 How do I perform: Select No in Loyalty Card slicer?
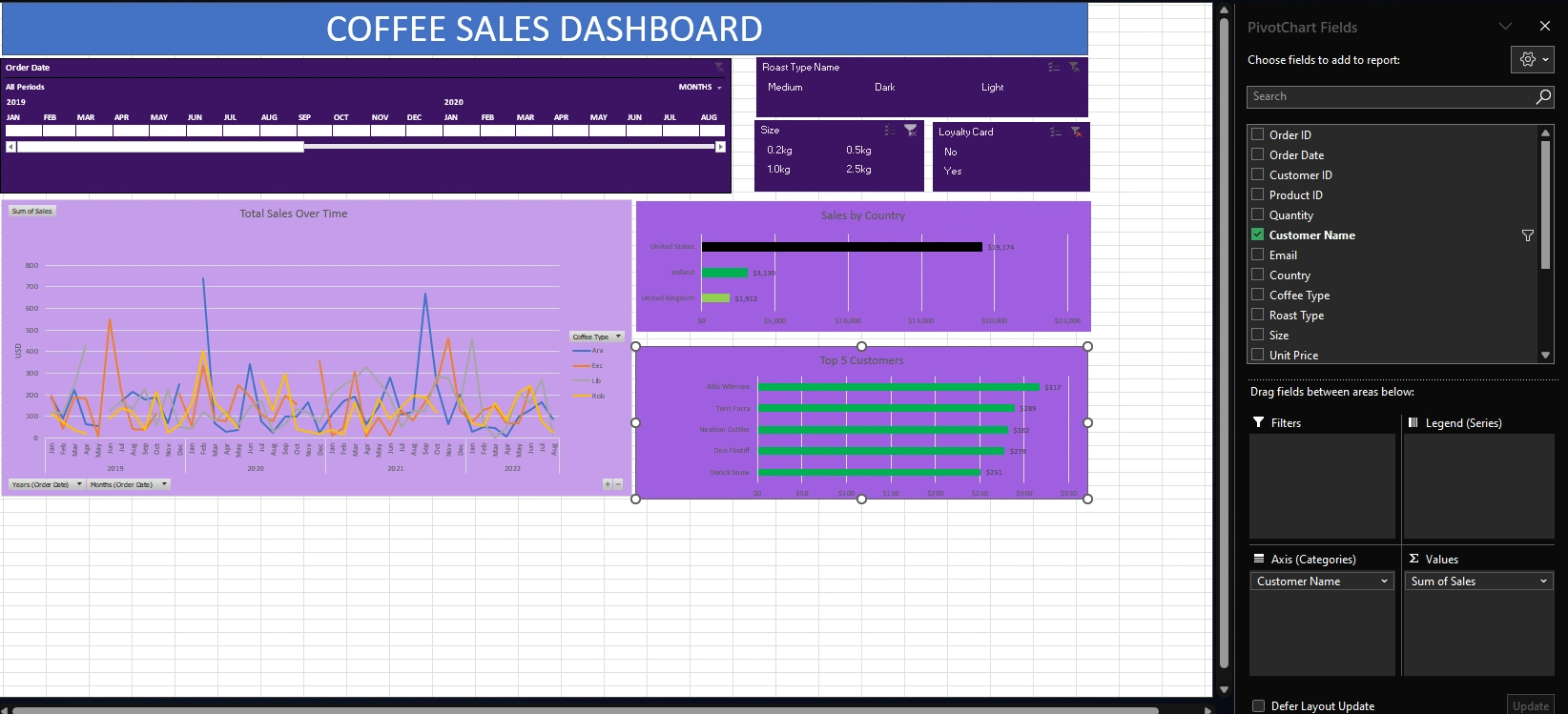pyautogui.click(x=951, y=152)
